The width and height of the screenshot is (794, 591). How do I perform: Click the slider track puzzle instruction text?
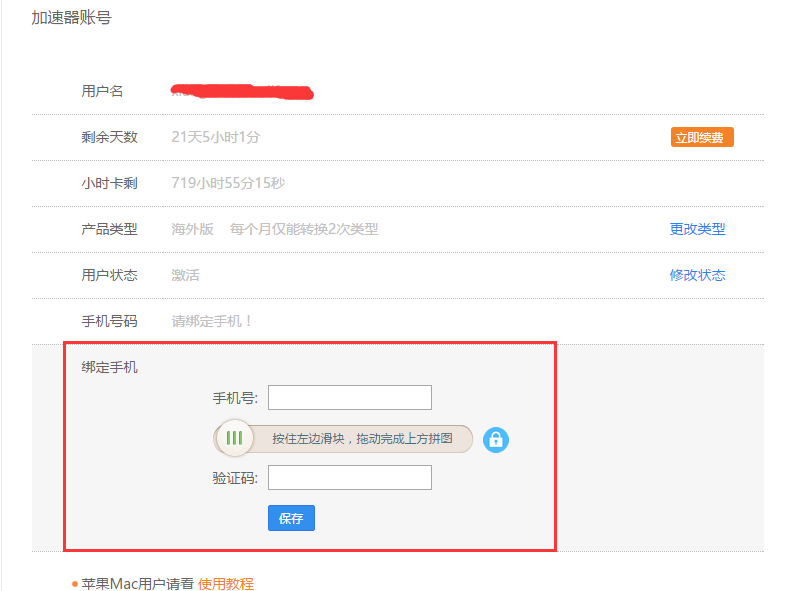coord(363,439)
